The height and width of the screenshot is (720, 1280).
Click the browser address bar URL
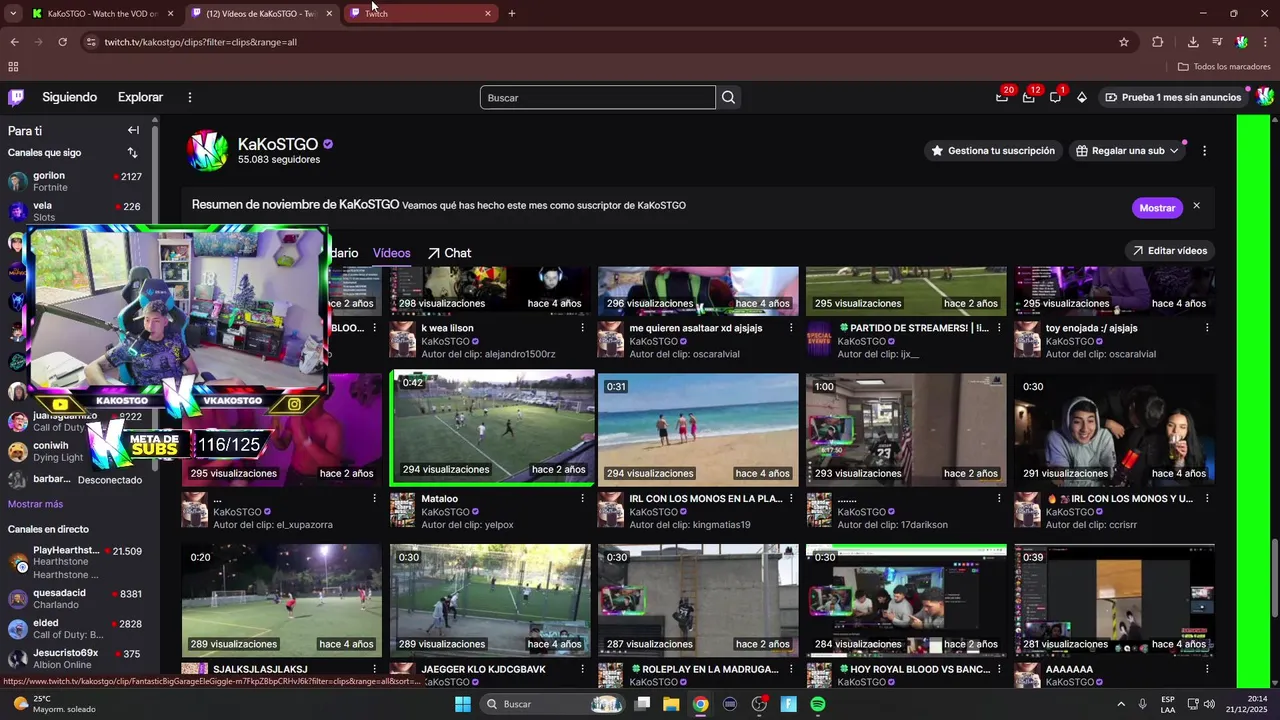point(200,42)
